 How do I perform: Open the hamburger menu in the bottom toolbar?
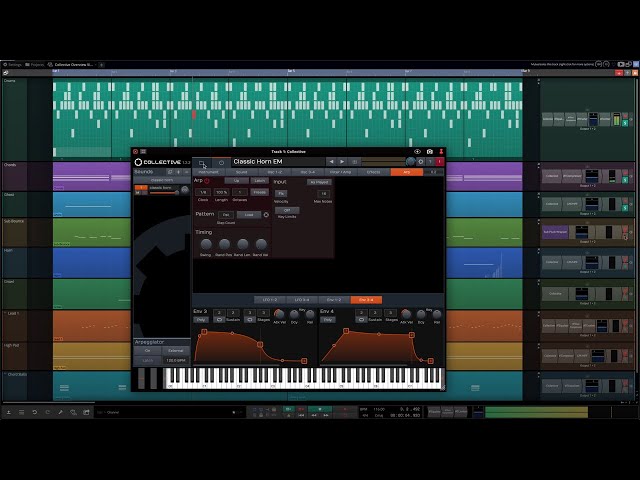21,412
